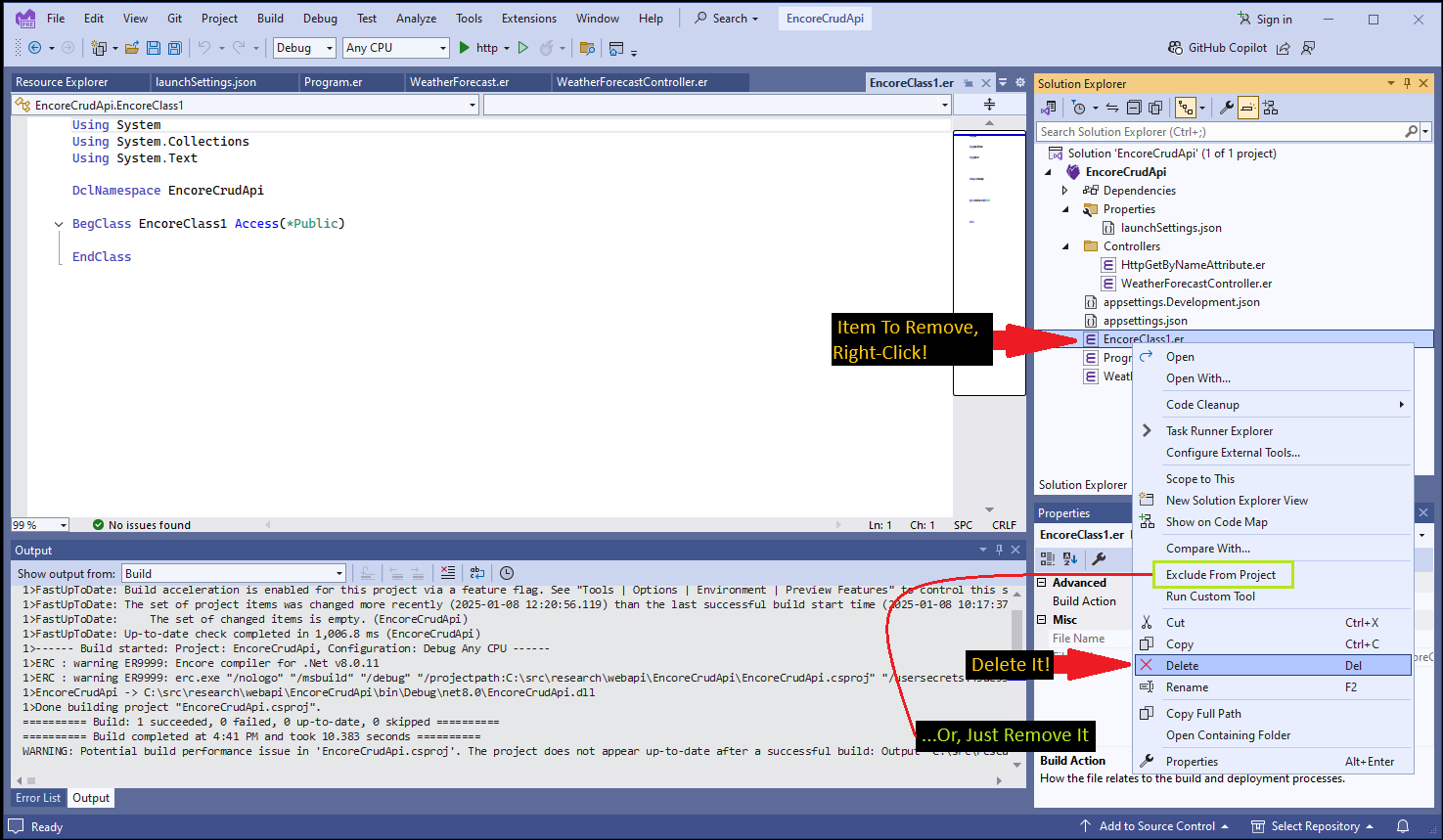This screenshot has height=840, width=1443.
Task: Expand Code Cleanup submenu arrow
Action: pos(1401,405)
